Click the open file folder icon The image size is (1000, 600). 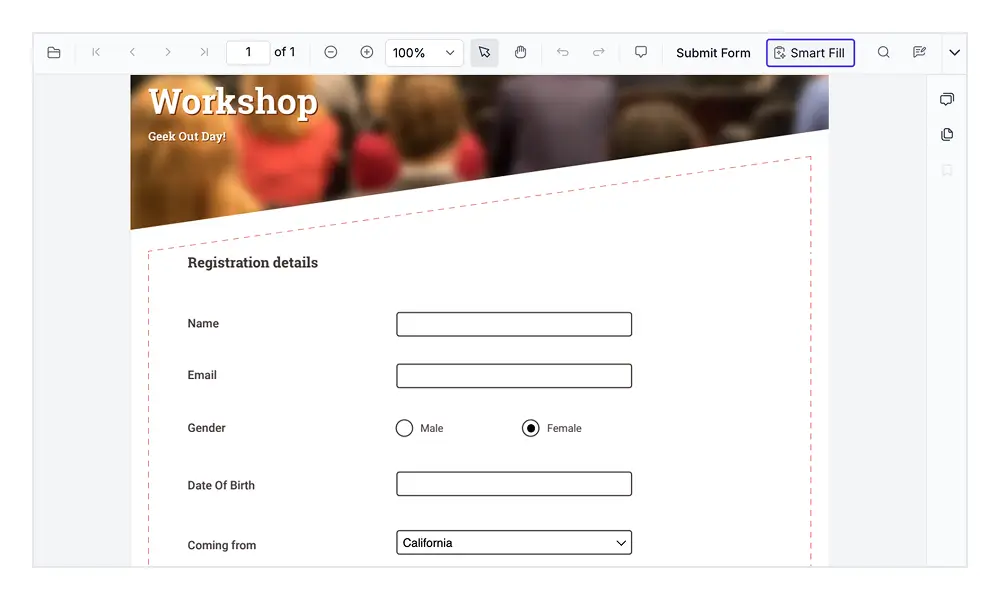54,53
